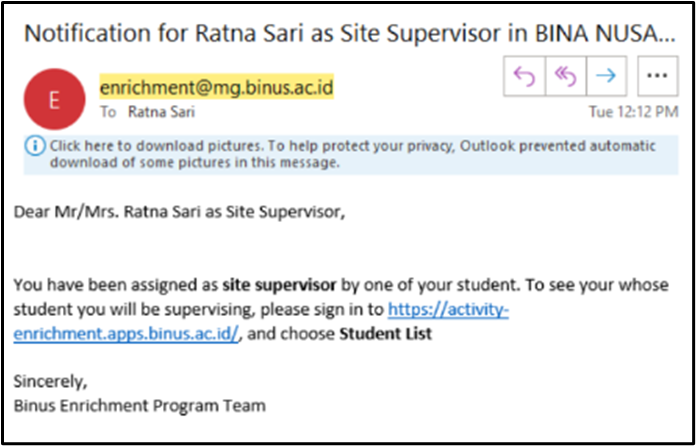Select sender address enrichment@mg.binus.ac.id
The image size is (696, 446).
[x=216, y=87]
